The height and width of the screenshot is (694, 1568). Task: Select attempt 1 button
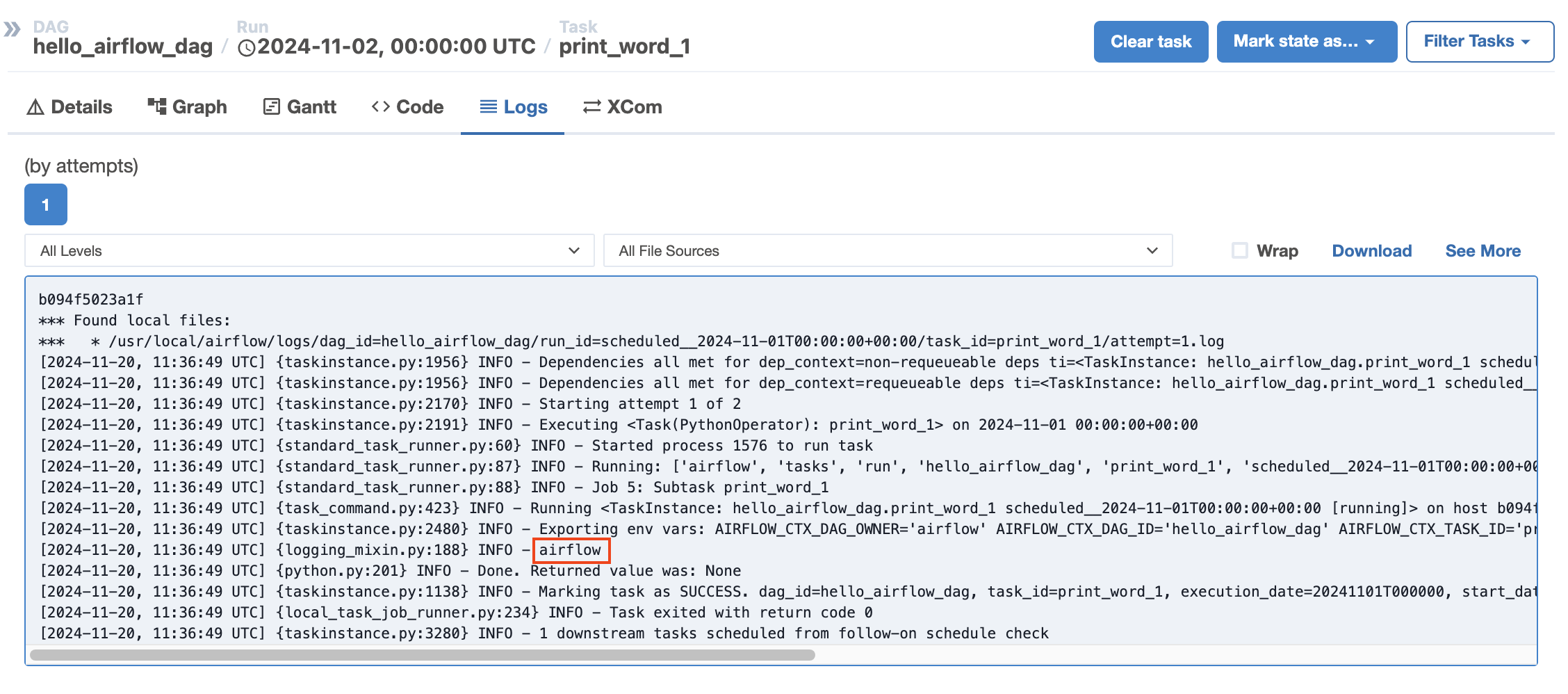click(46, 204)
